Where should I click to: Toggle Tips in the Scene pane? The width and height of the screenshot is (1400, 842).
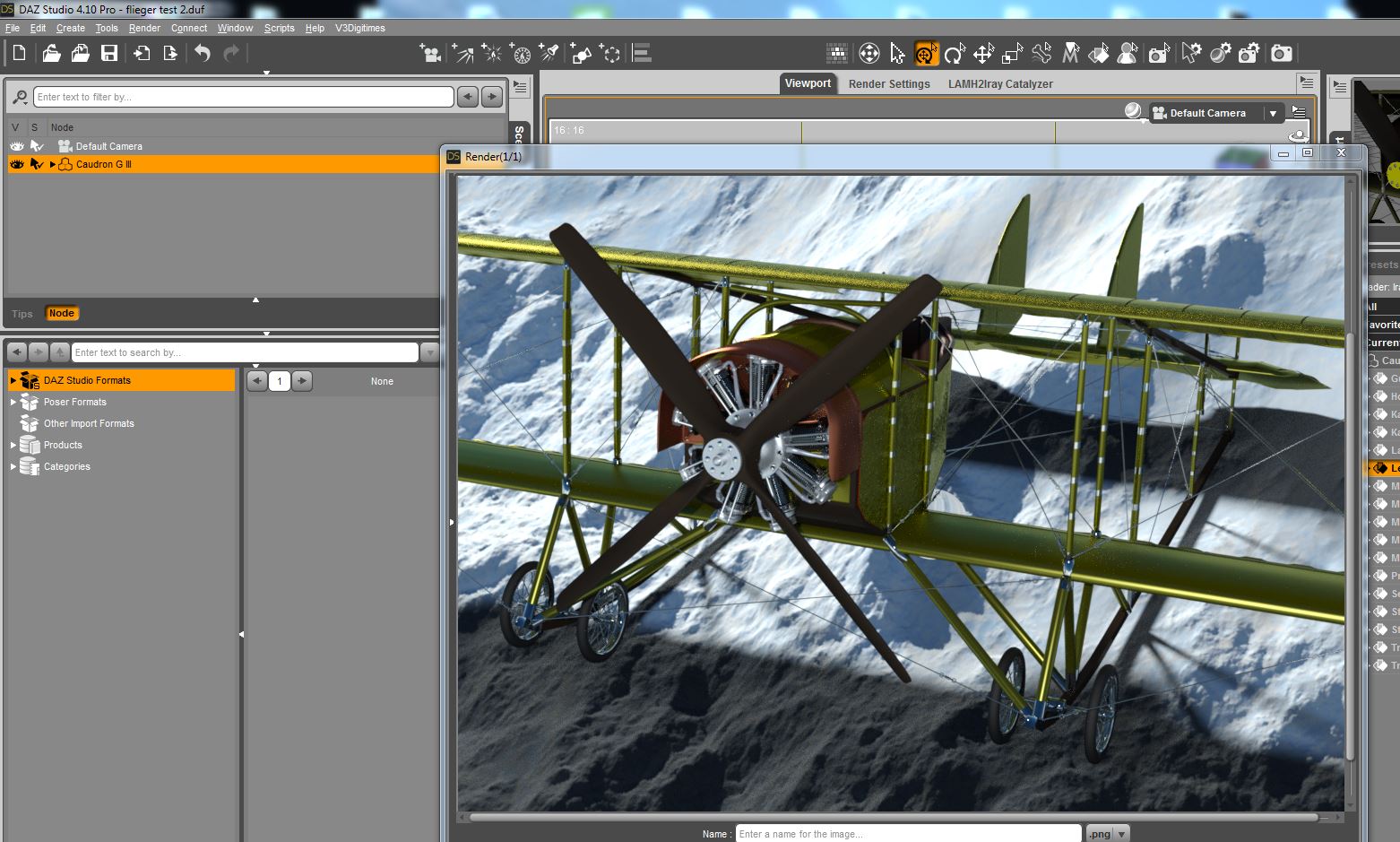22,314
